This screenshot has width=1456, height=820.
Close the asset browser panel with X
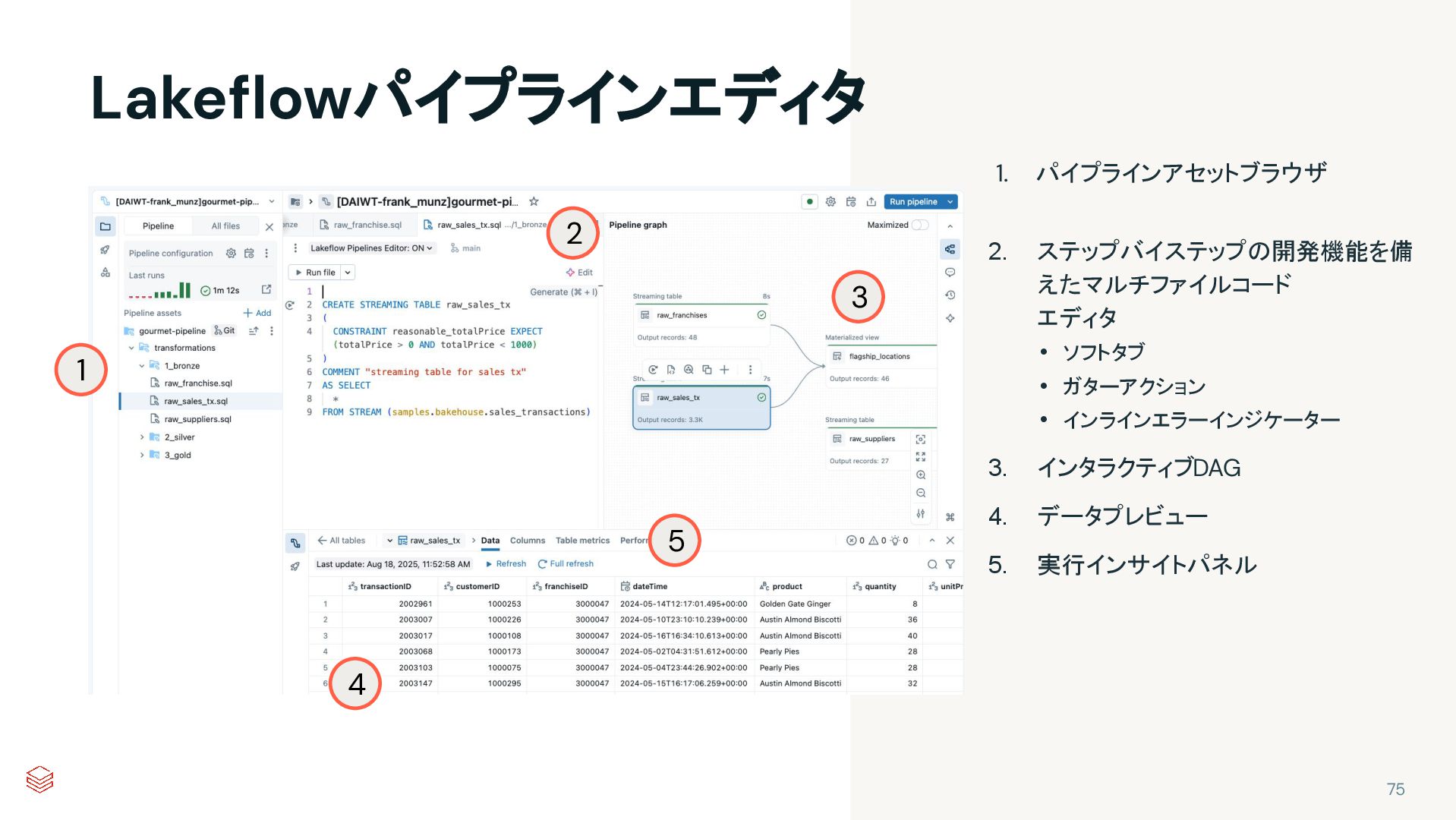point(269,227)
